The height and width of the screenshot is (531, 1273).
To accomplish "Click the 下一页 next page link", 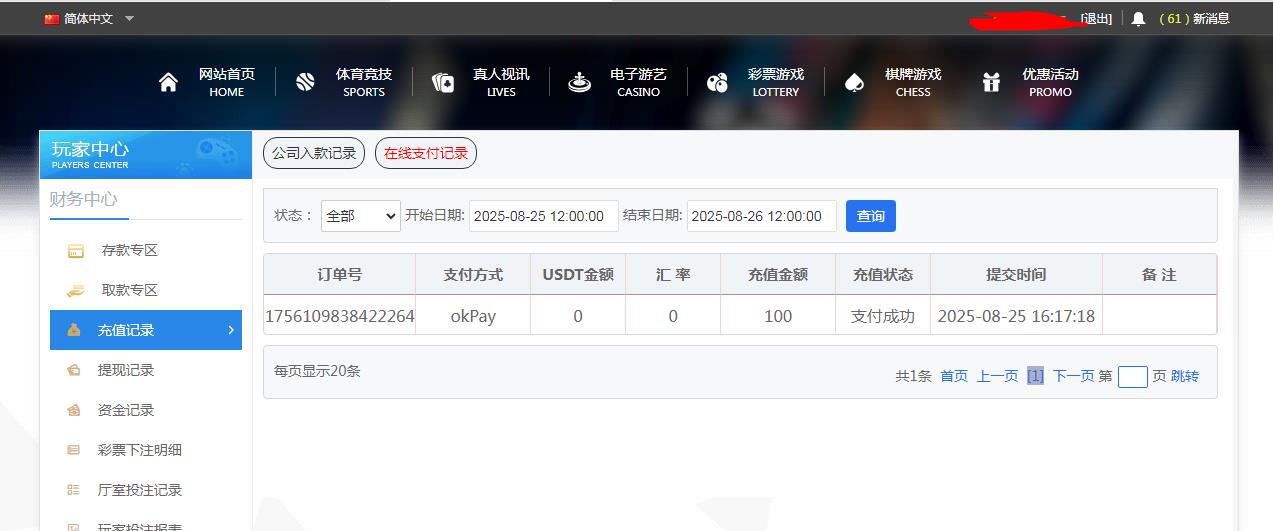I will (1073, 376).
